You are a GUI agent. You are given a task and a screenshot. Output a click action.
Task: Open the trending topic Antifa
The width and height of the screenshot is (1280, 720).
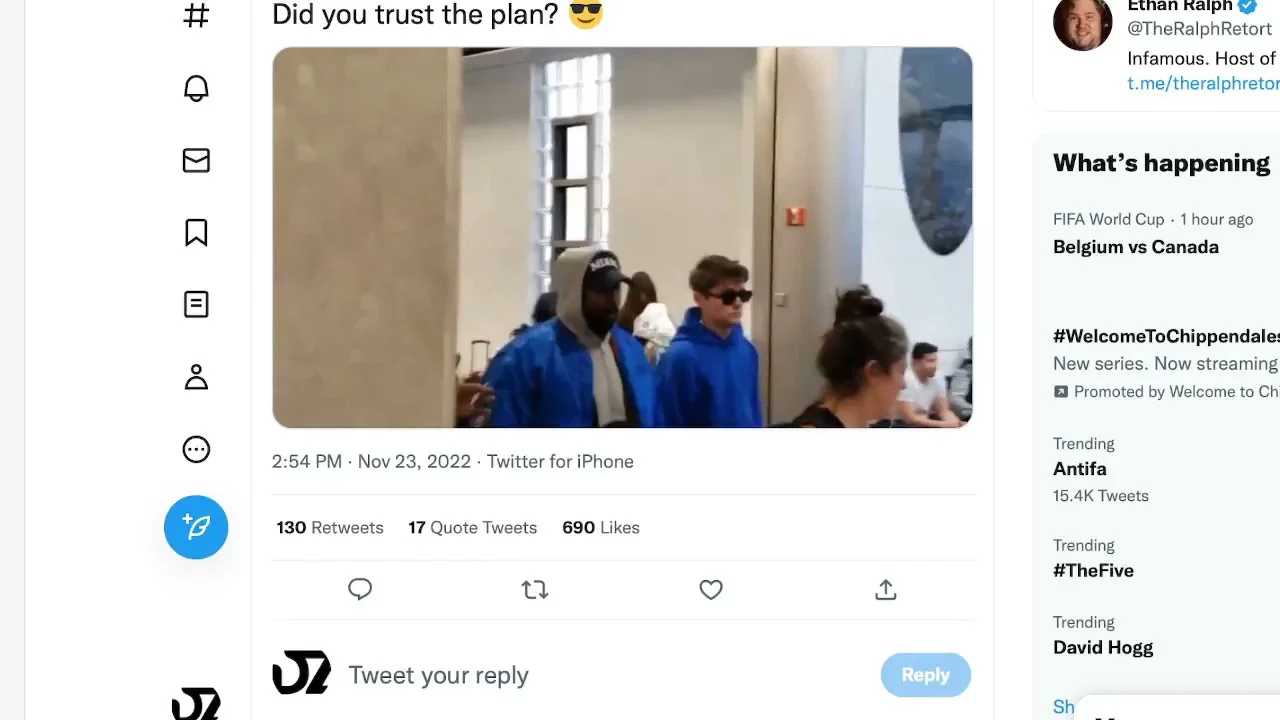tap(1080, 468)
